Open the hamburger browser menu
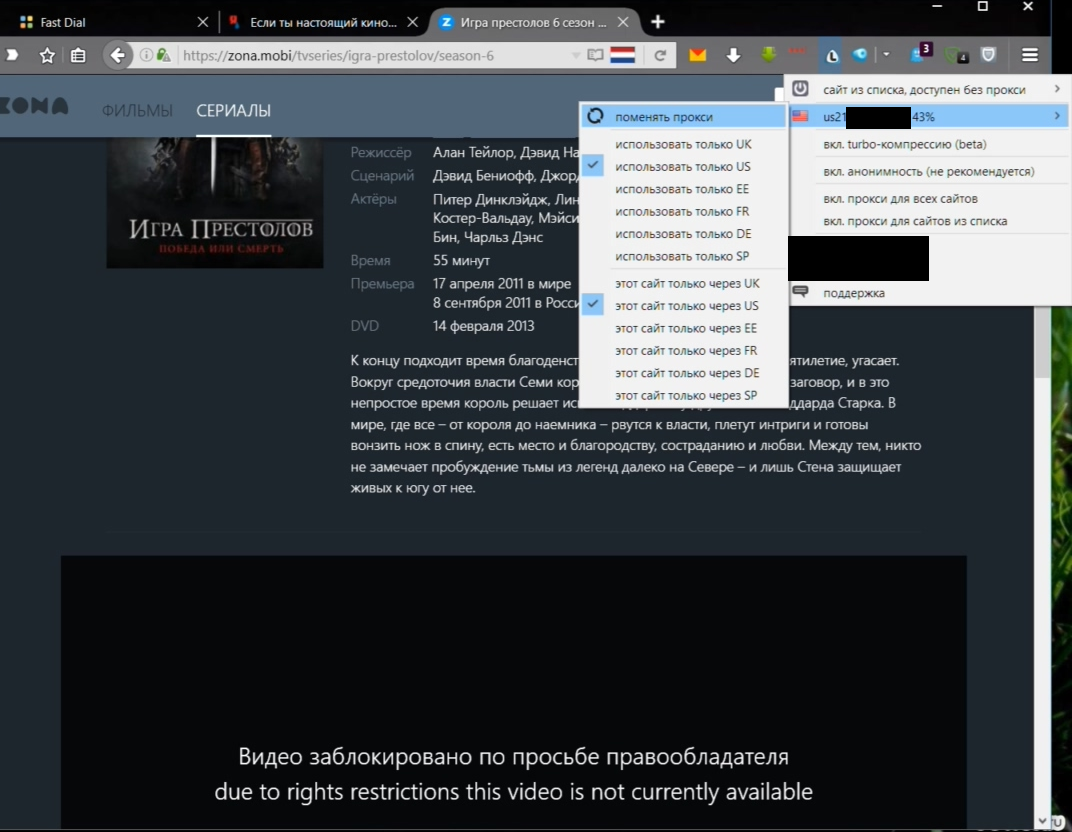The height and width of the screenshot is (832, 1072). (1030, 55)
